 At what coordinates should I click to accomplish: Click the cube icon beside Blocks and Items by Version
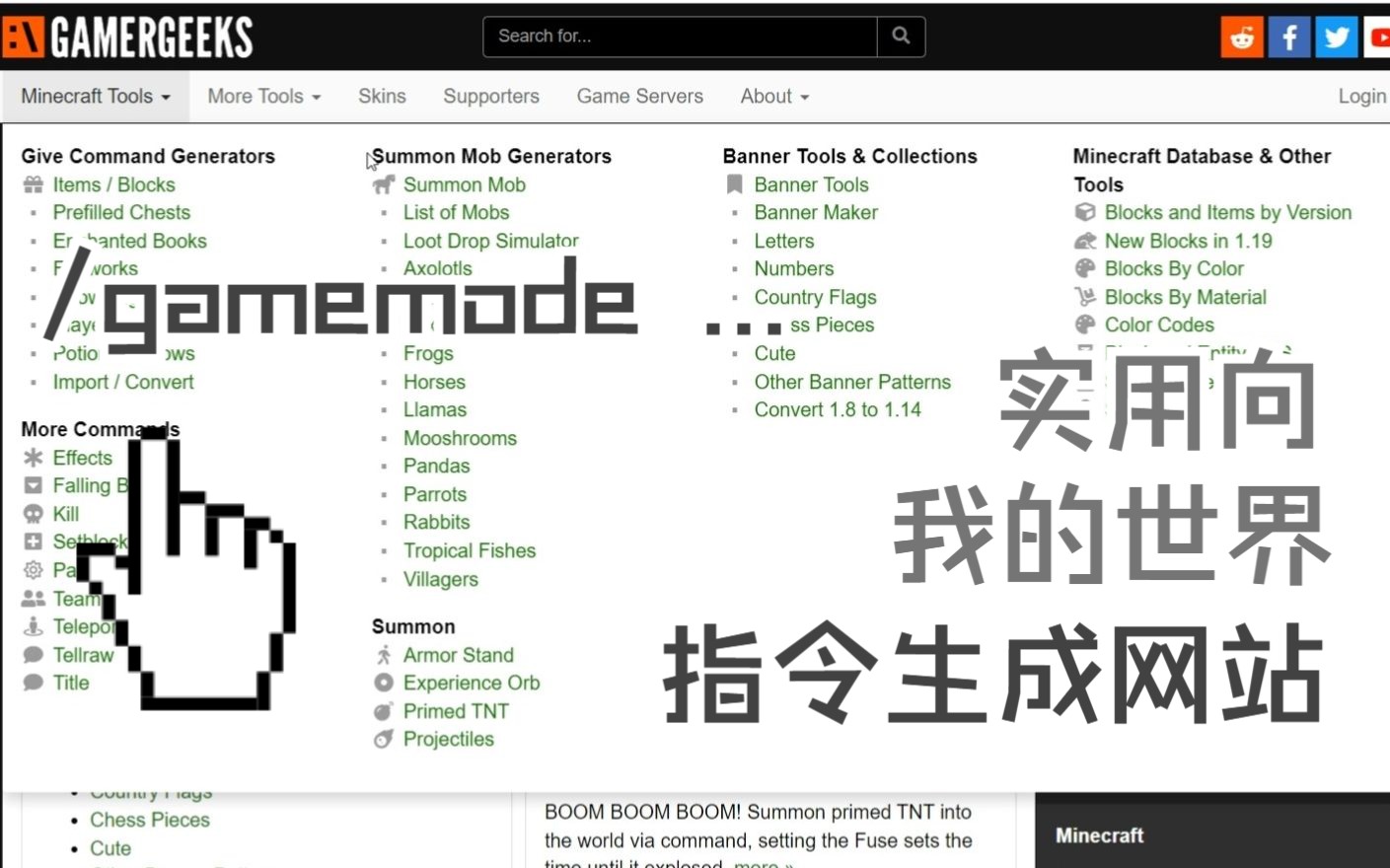pos(1085,212)
